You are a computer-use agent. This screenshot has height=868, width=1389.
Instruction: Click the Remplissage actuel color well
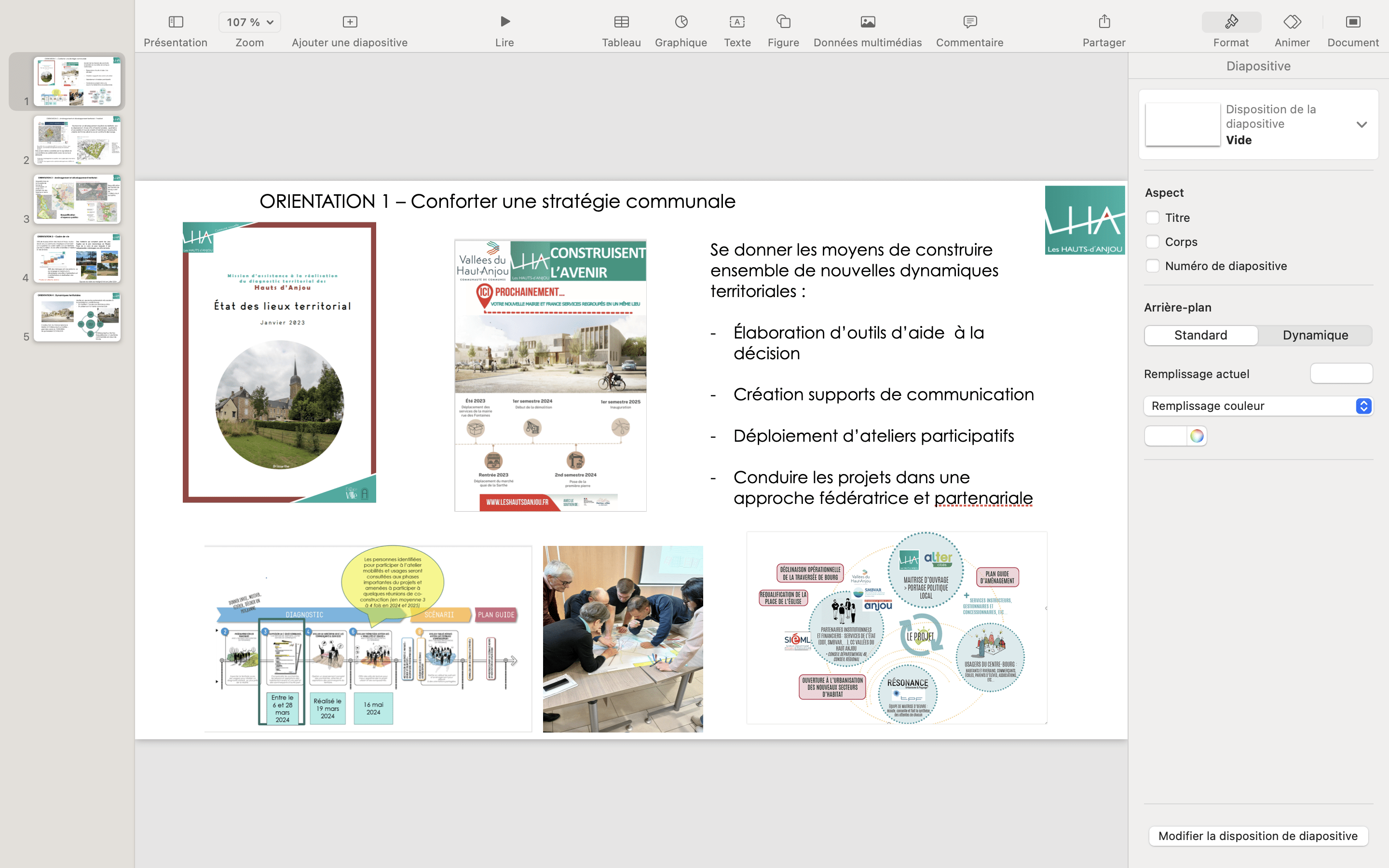click(1341, 374)
